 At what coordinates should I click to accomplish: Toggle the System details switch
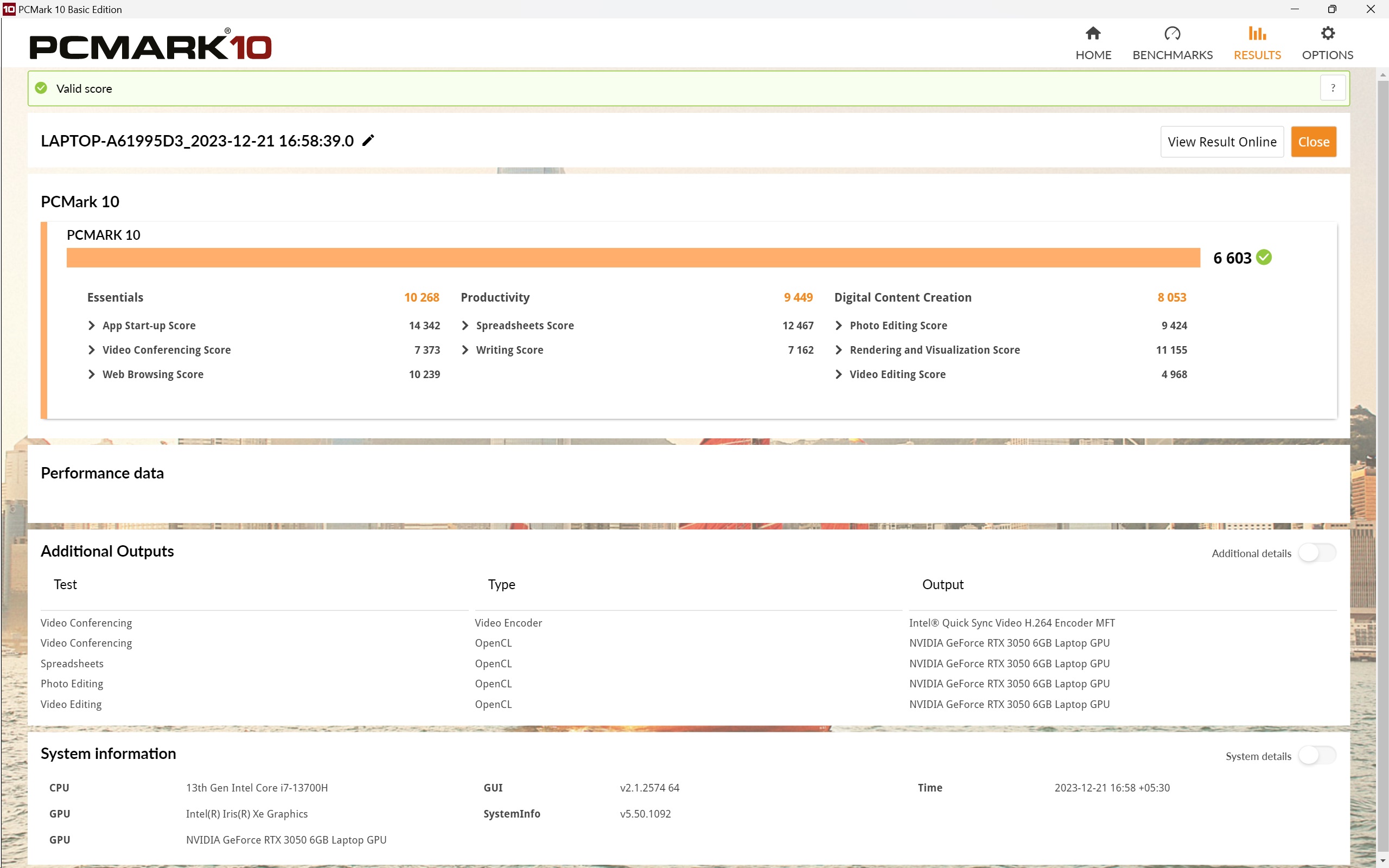pyautogui.click(x=1317, y=756)
